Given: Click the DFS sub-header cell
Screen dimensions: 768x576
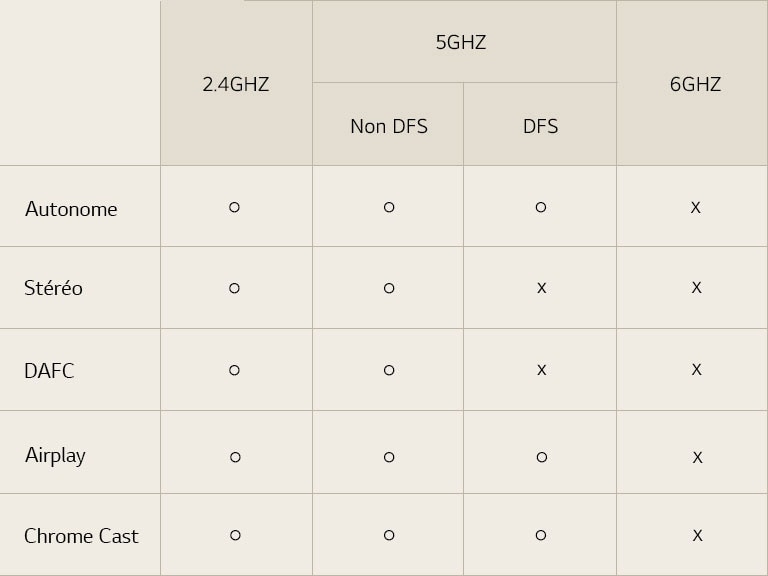Looking at the screenshot, I should click(x=540, y=126).
